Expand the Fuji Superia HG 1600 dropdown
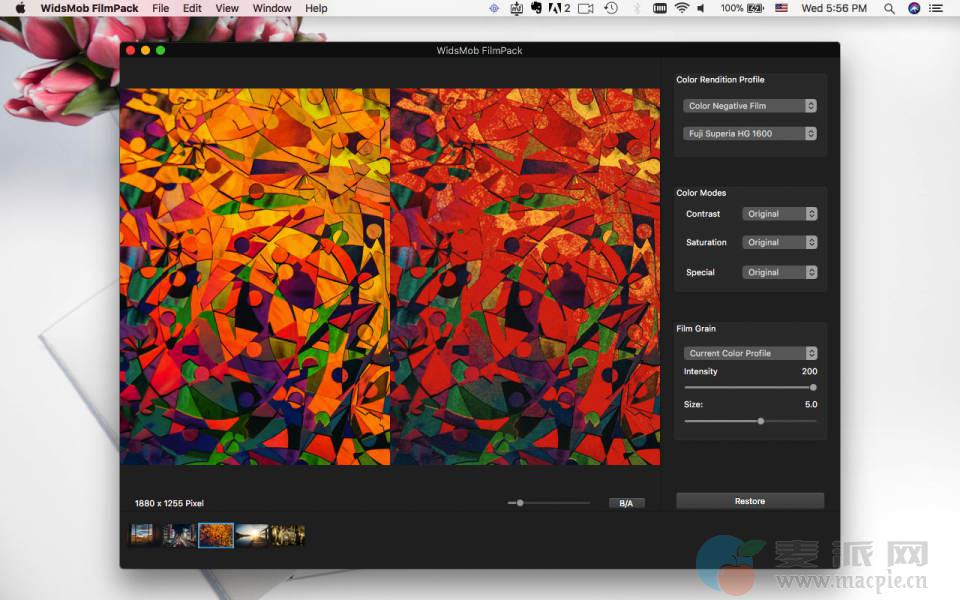Viewport: 960px width, 600px height. [750, 134]
